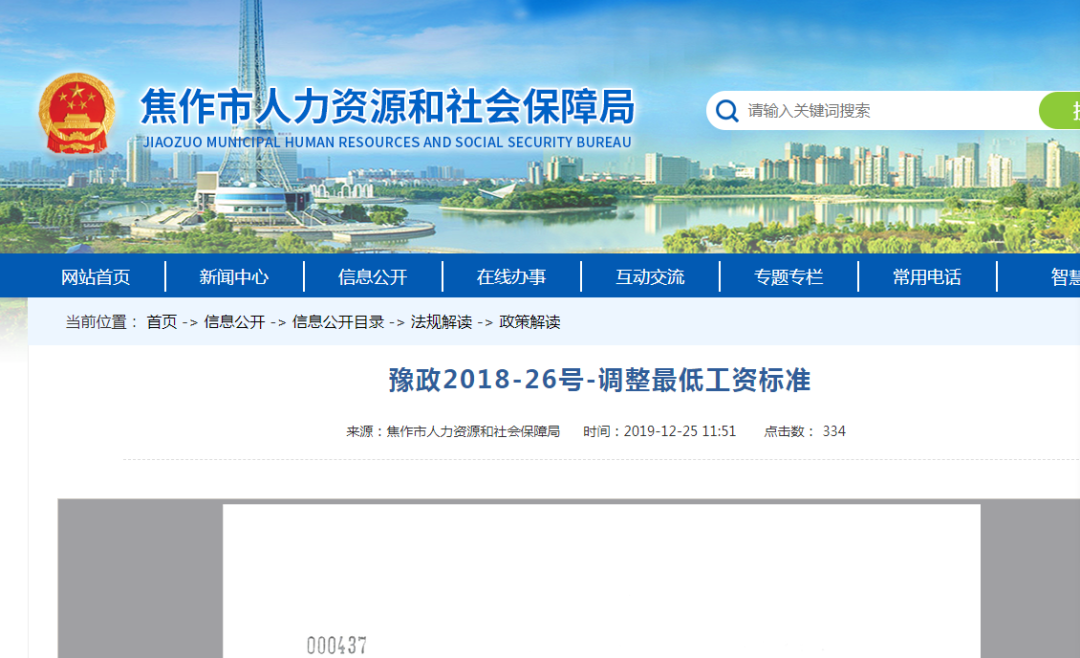Open the 专题专栏 nav item
Viewport: 1080px width, 658px height.
coord(788,277)
